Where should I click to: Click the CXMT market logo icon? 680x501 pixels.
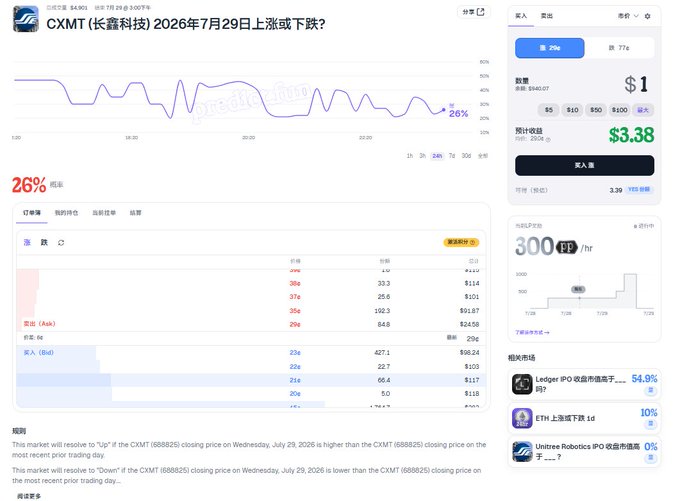pos(26,19)
